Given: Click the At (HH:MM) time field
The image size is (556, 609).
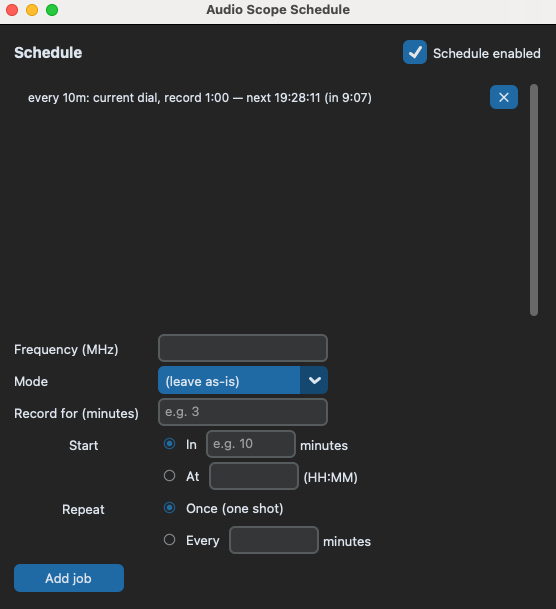Looking at the screenshot, I should coord(254,476).
